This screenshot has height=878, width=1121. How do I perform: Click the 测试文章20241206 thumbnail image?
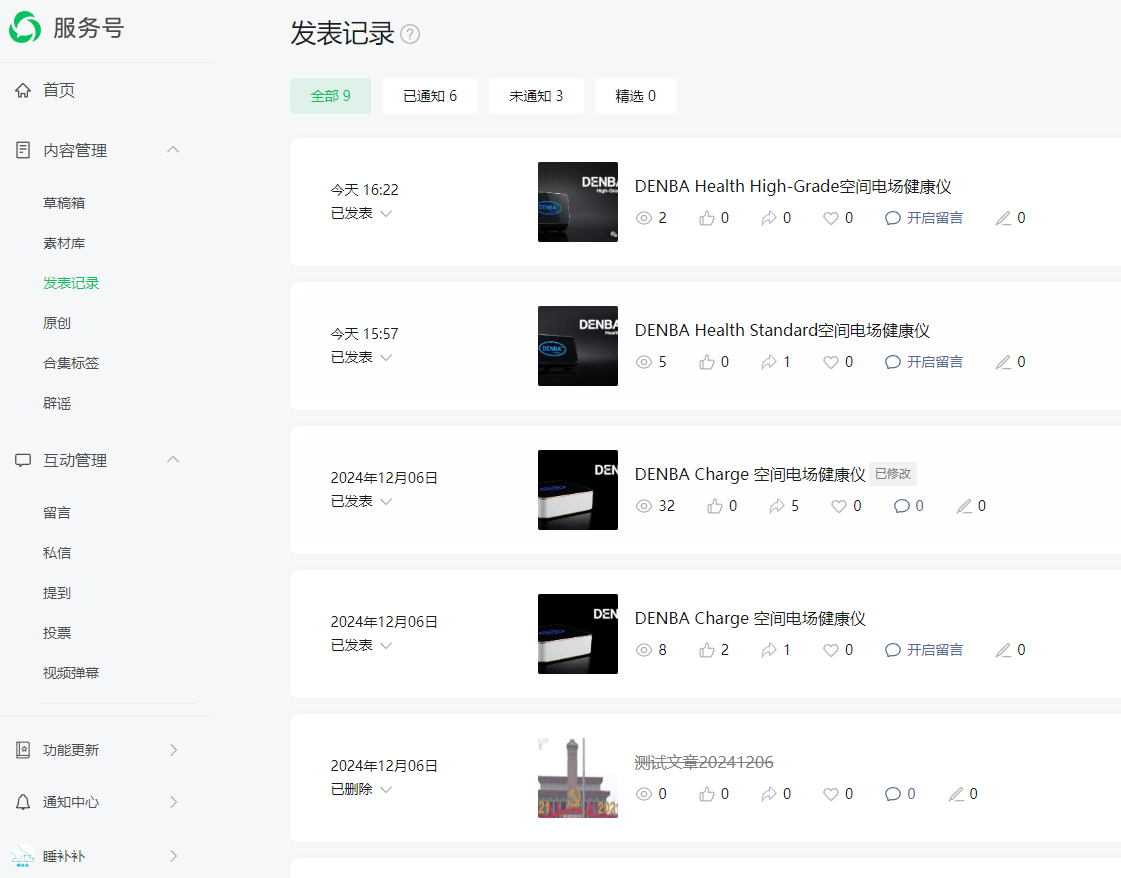[578, 778]
